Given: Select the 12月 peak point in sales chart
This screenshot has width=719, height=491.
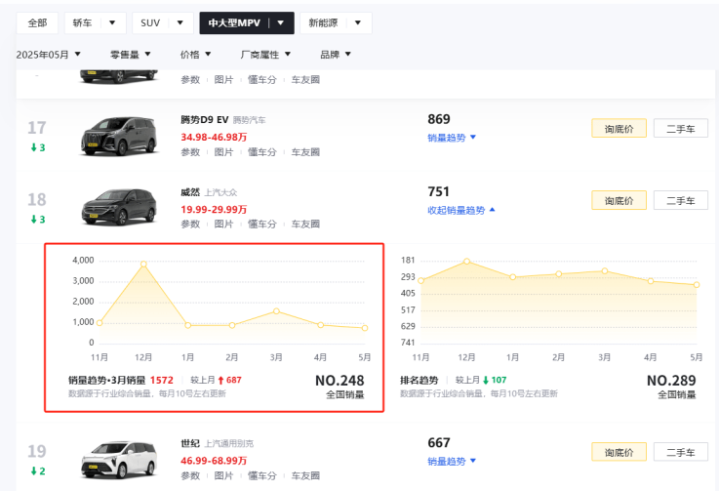Looking at the screenshot, I should (144, 264).
